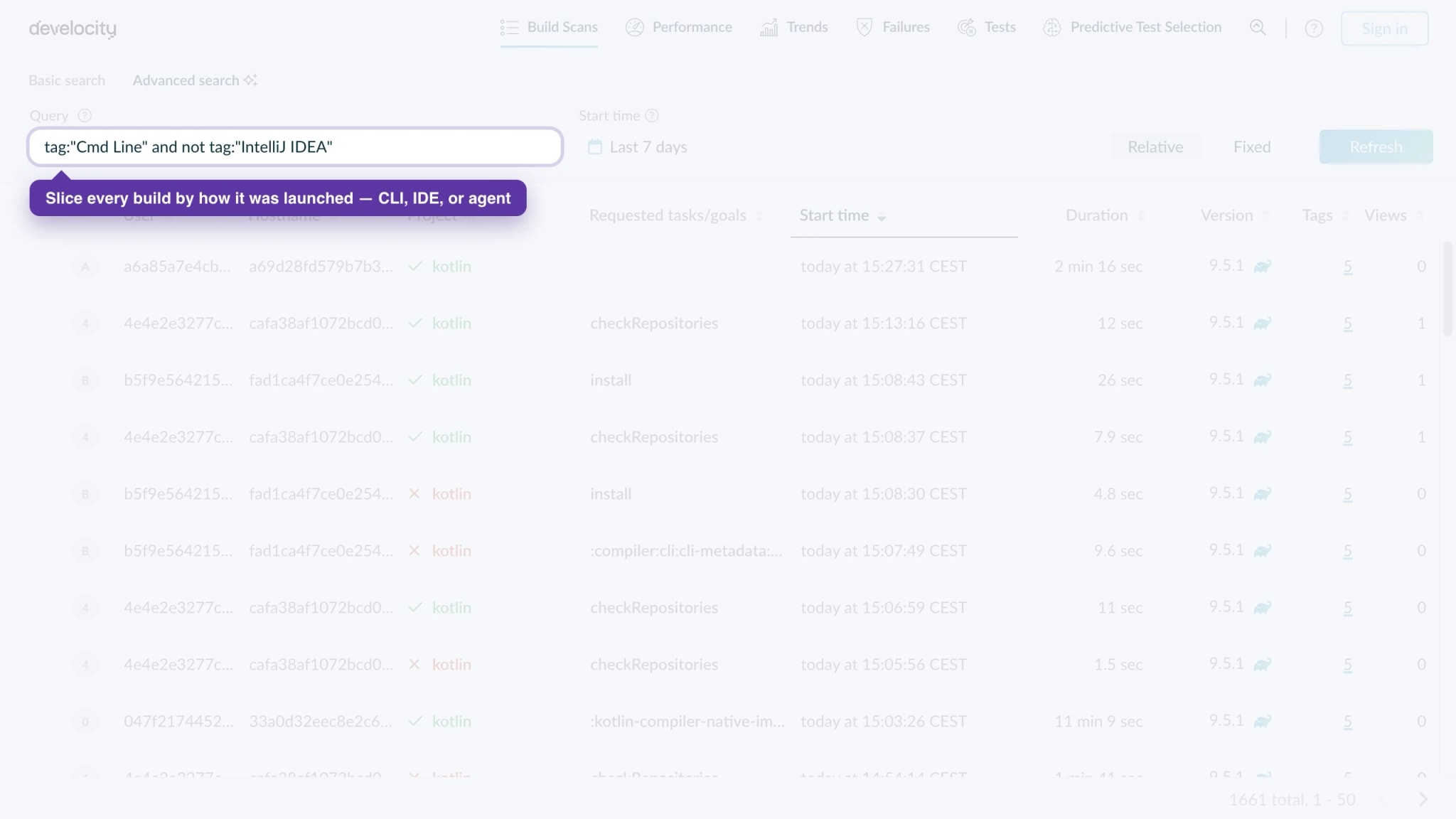Sort by Start time column
The image size is (1456, 819).
point(842,215)
